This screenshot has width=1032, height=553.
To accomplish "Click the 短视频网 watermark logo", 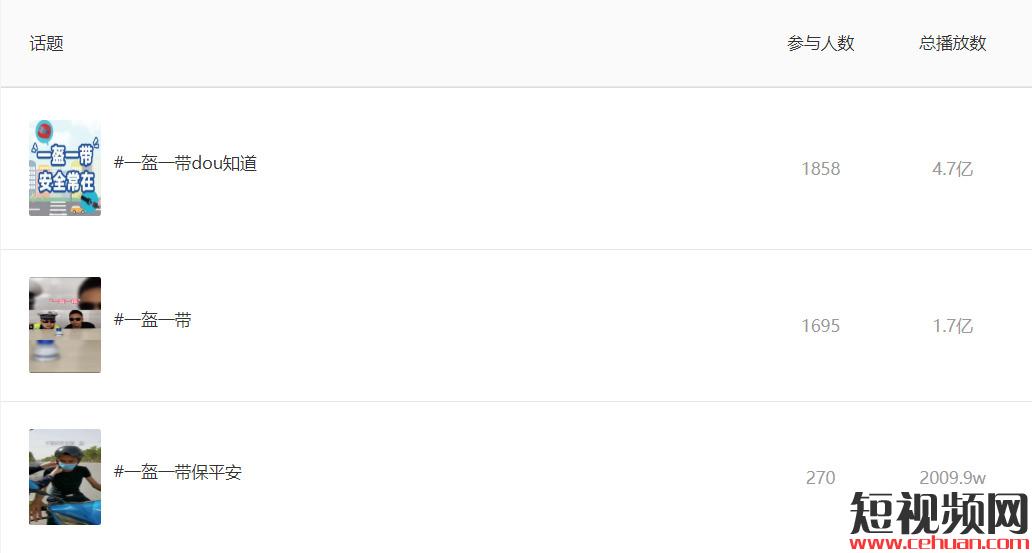I will click(938, 512).
